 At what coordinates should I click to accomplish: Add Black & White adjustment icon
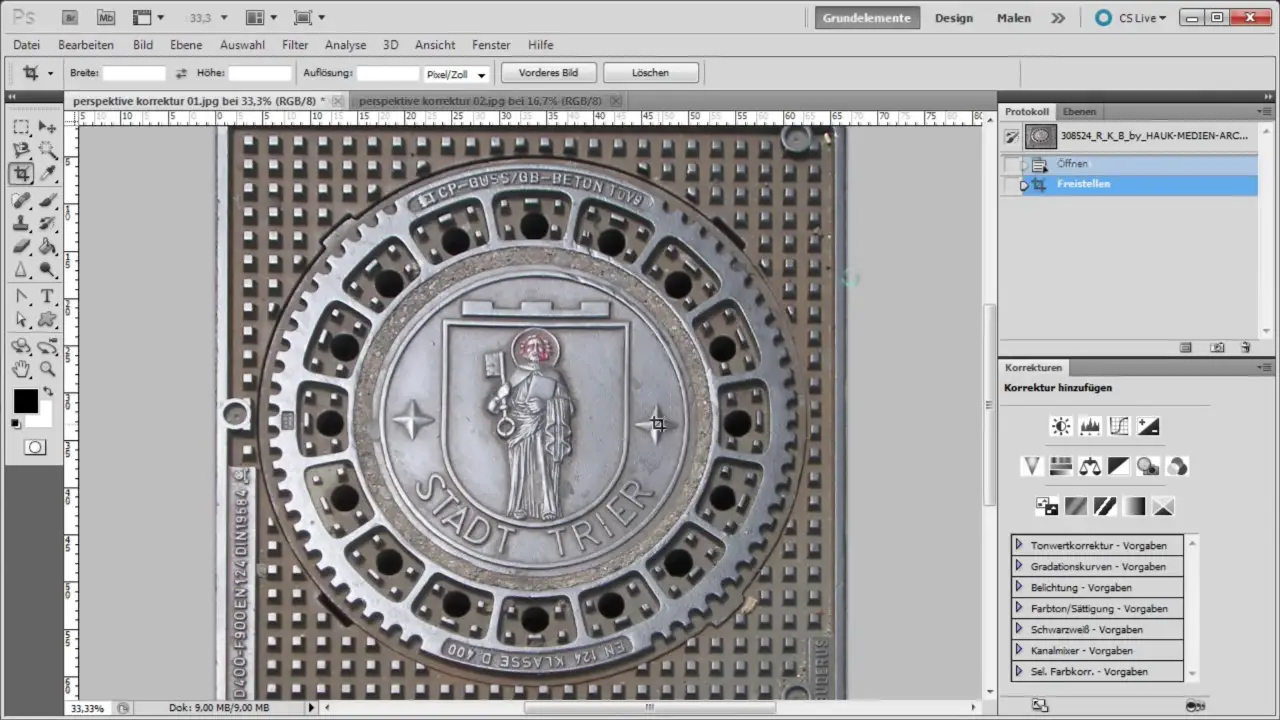coord(1119,466)
